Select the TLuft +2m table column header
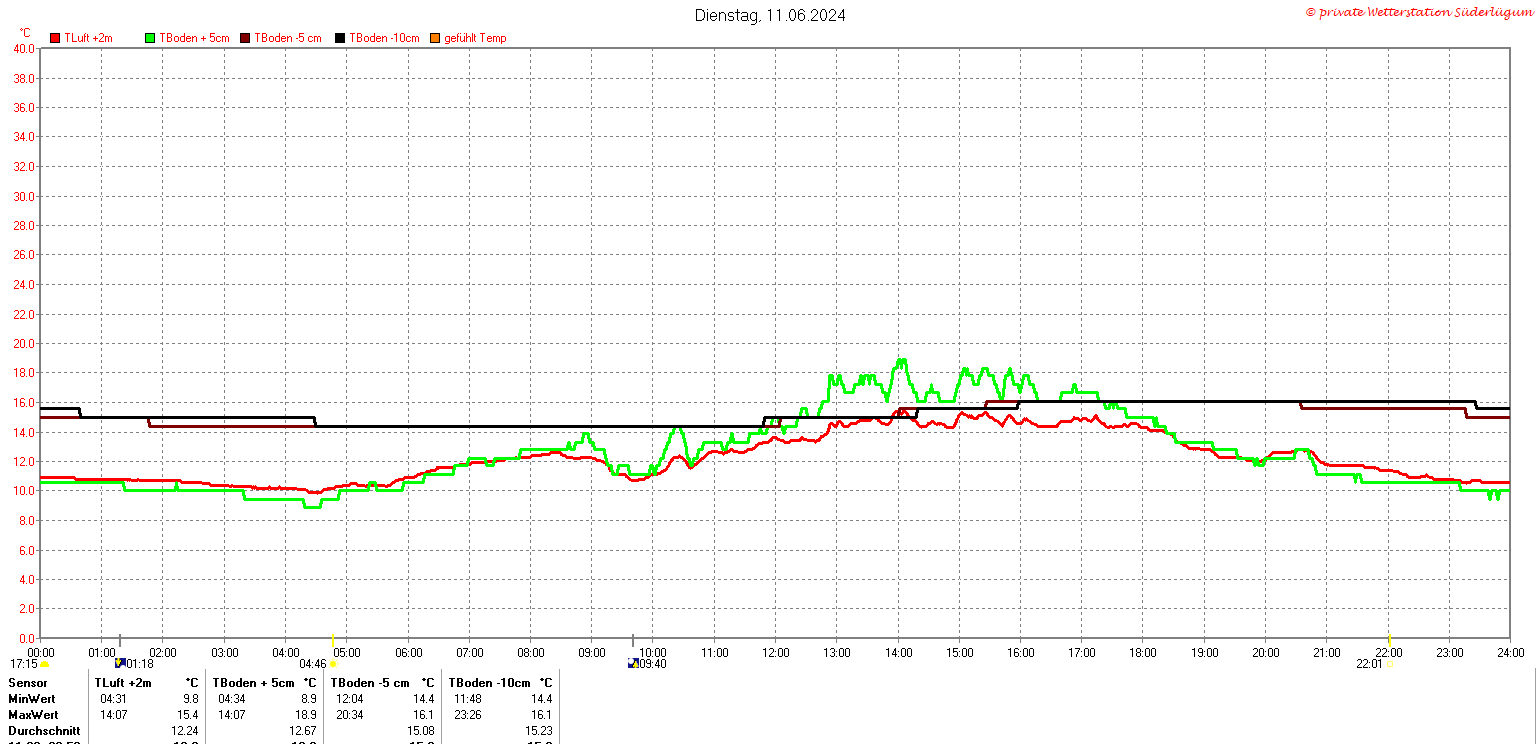The width and height of the screenshot is (1536, 744). (x=123, y=682)
